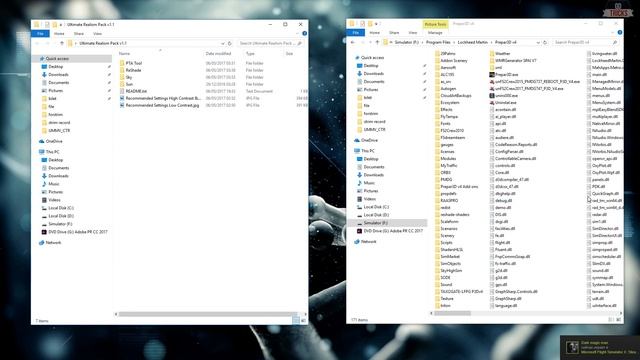Image resolution: width=640 pixels, height=360 pixels.
Task: Open the ShadersHLSL folder in right window
Action: point(451,249)
